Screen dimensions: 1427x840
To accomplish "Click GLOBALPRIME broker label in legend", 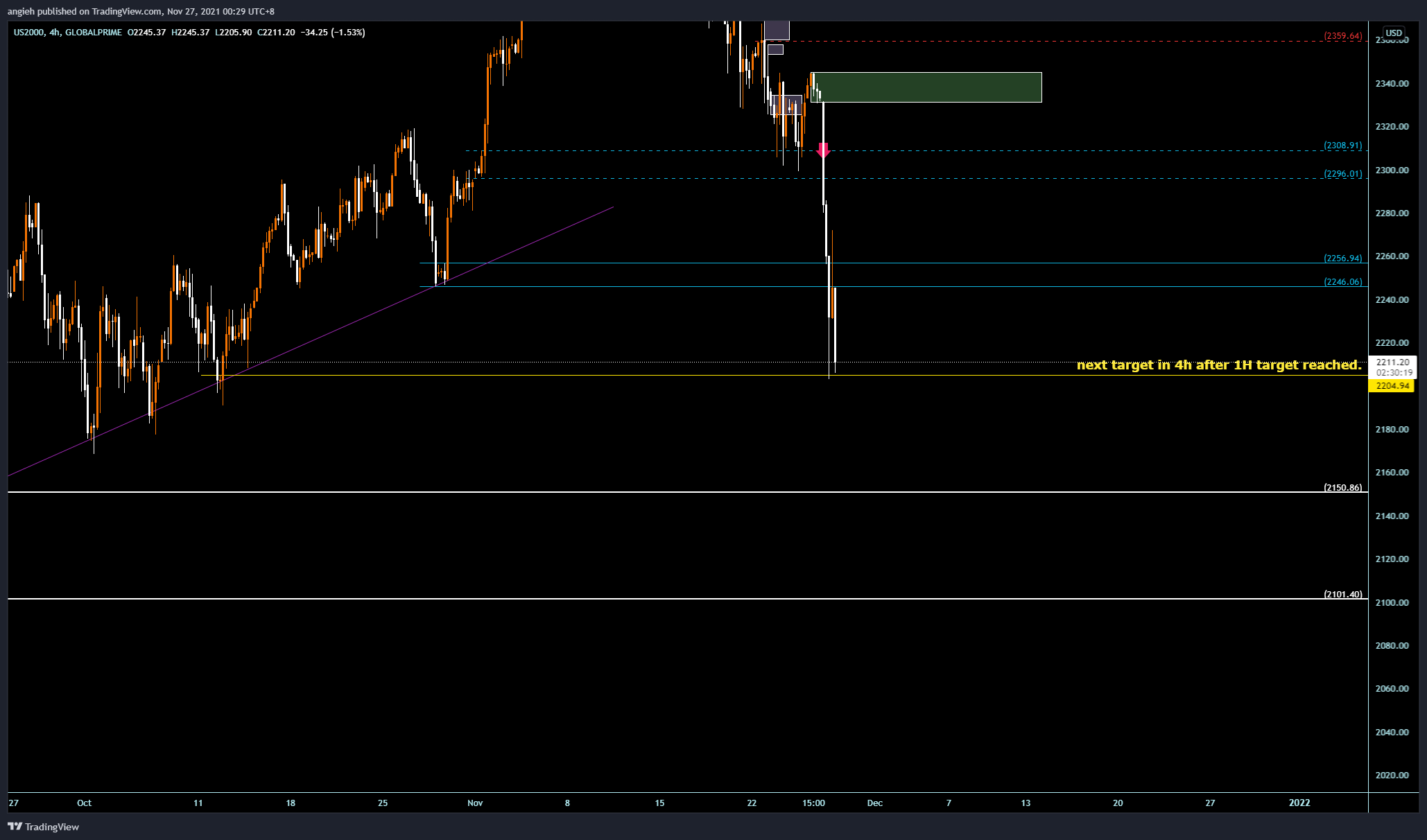I will (94, 33).
